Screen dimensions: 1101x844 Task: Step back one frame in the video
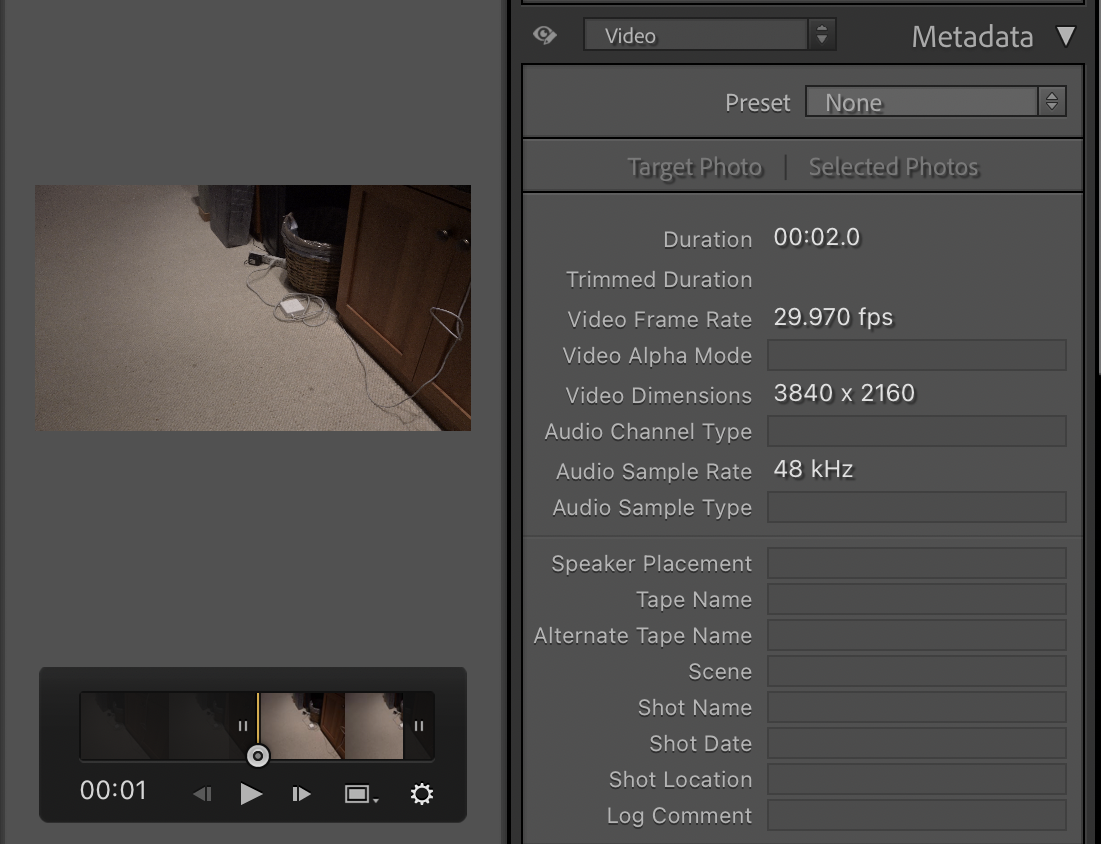point(203,793)
